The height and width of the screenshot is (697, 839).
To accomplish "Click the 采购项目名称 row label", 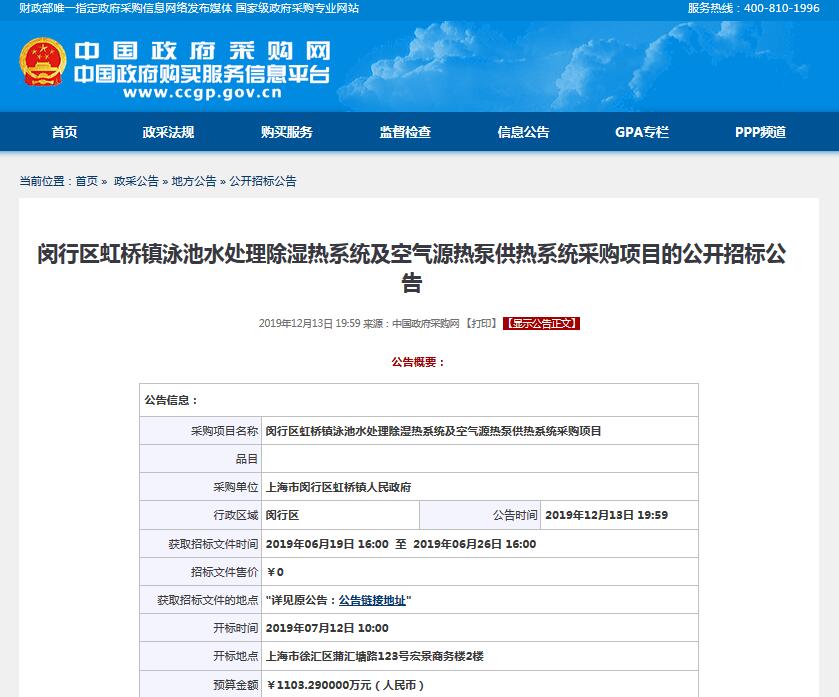I will tap(224, 431).
